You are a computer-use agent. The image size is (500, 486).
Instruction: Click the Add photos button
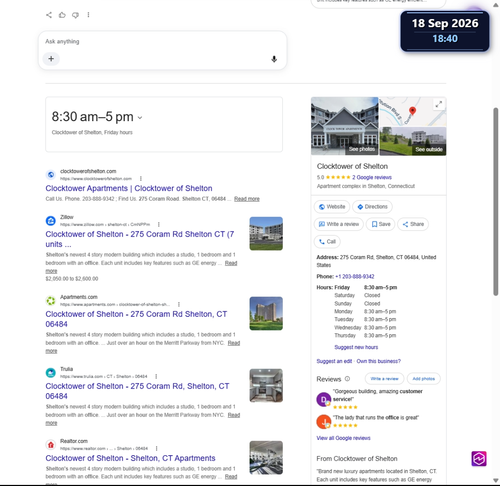(x=423, y=379)
